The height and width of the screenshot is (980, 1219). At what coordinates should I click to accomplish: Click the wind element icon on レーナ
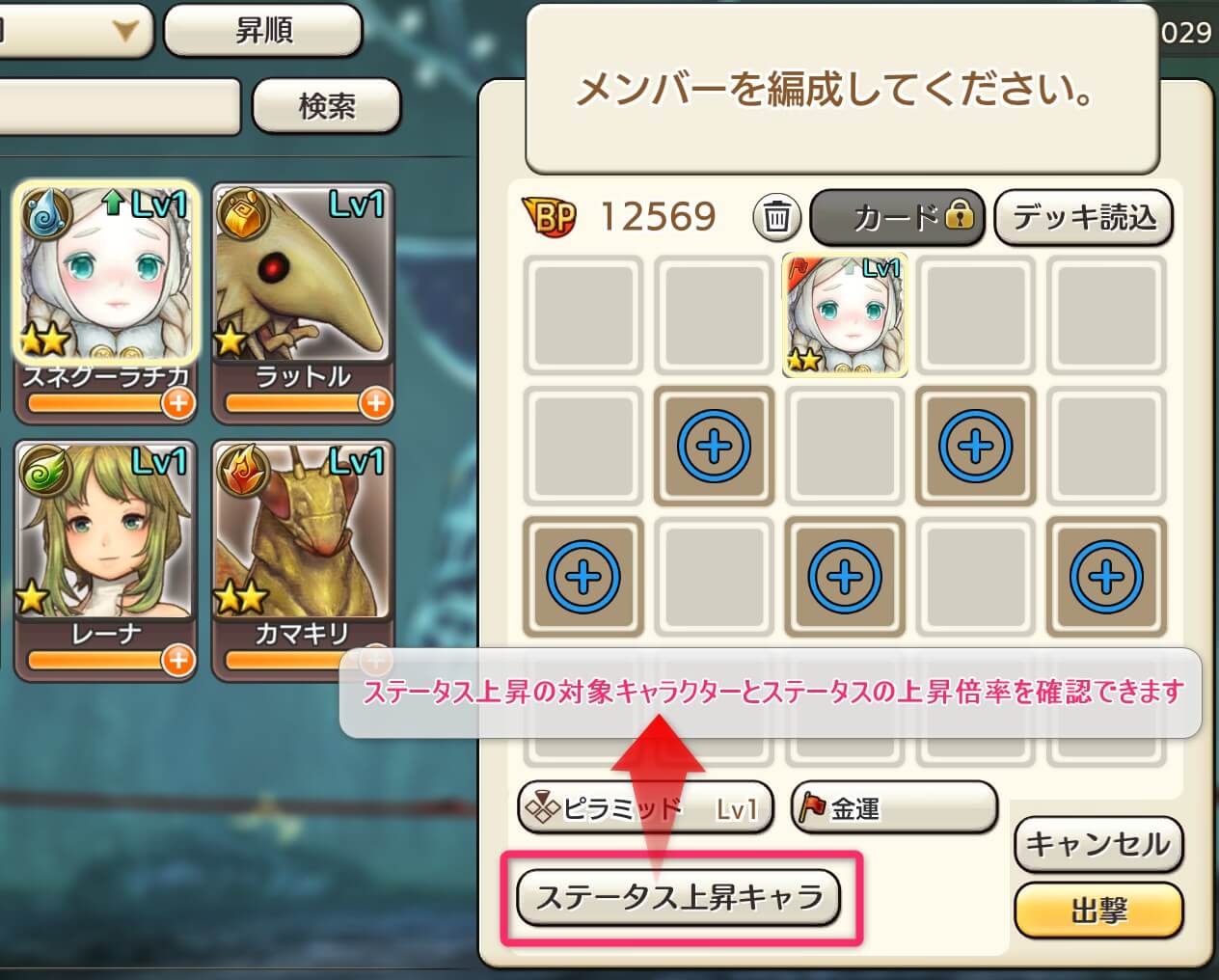pyautogui.click(x=44, y=470)
